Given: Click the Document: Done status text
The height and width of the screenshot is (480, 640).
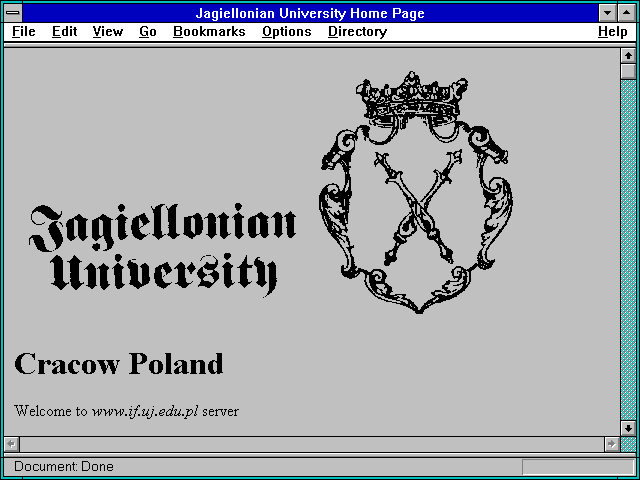Looking at the screenshot, I should point(64,466).
